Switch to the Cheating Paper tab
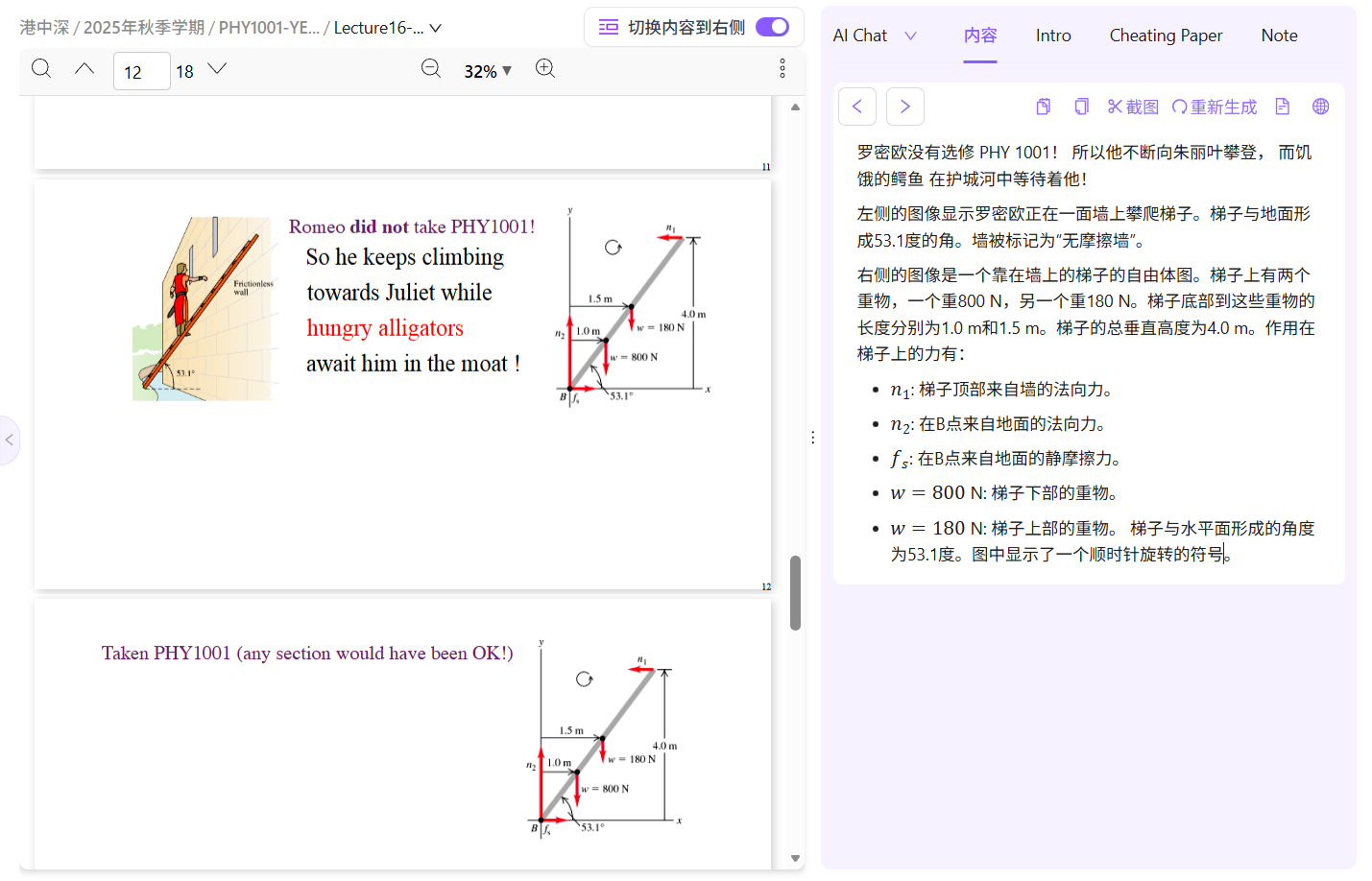Screen dimensions: 1372x881 coord(1166,36)
